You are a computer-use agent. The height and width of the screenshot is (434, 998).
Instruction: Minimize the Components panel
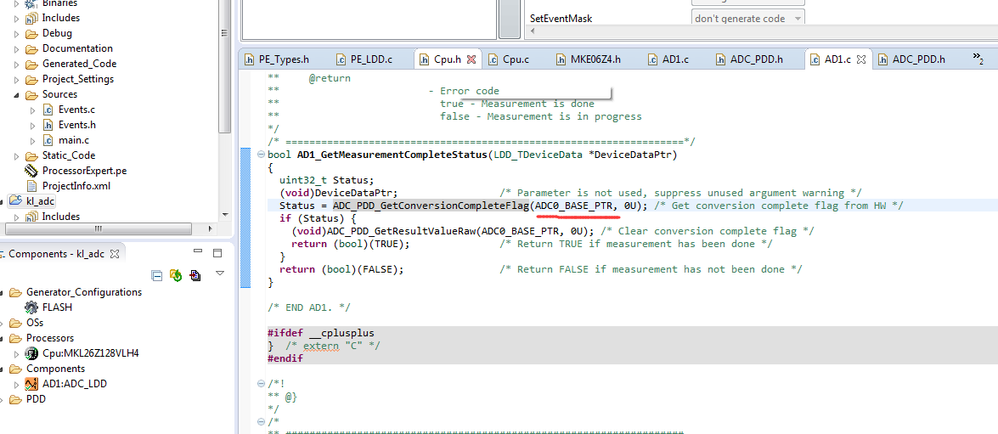click(x=197, y=253)
